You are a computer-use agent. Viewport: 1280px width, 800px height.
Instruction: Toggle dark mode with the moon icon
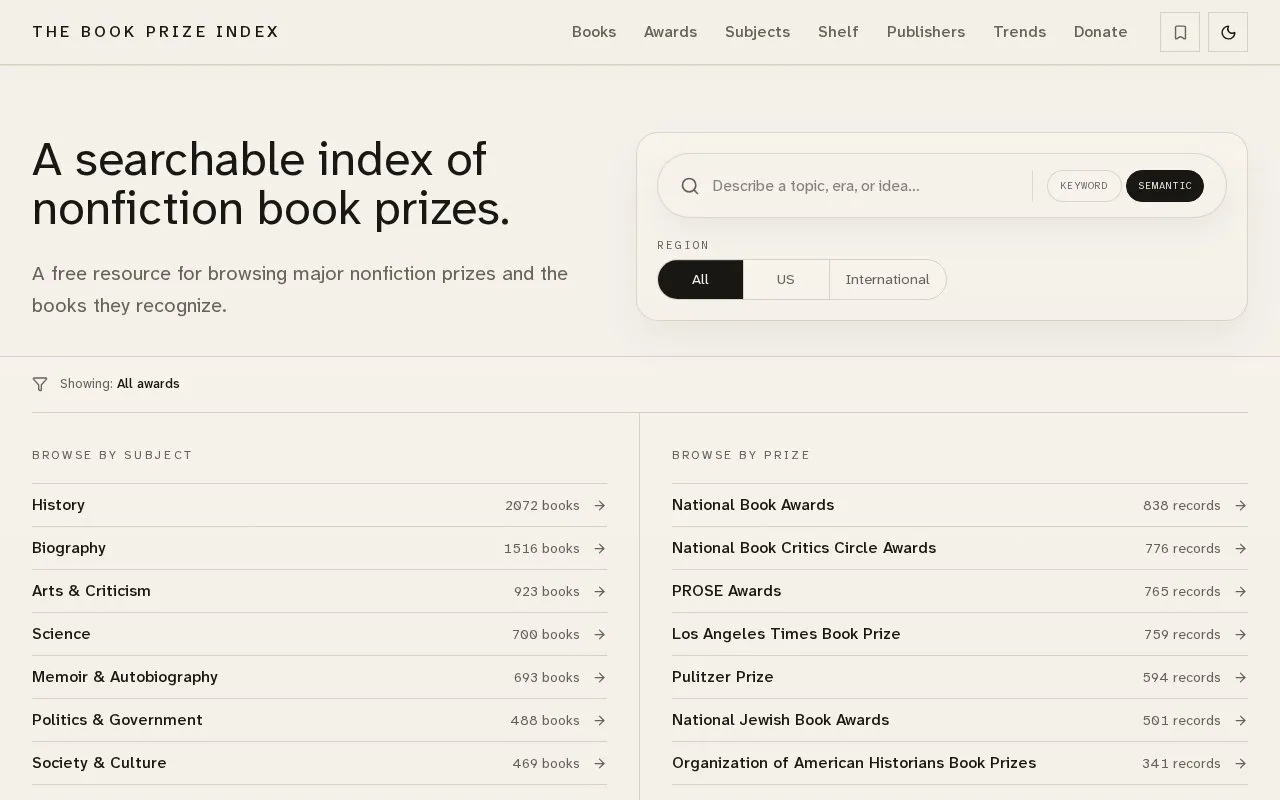coord(1228,32)
